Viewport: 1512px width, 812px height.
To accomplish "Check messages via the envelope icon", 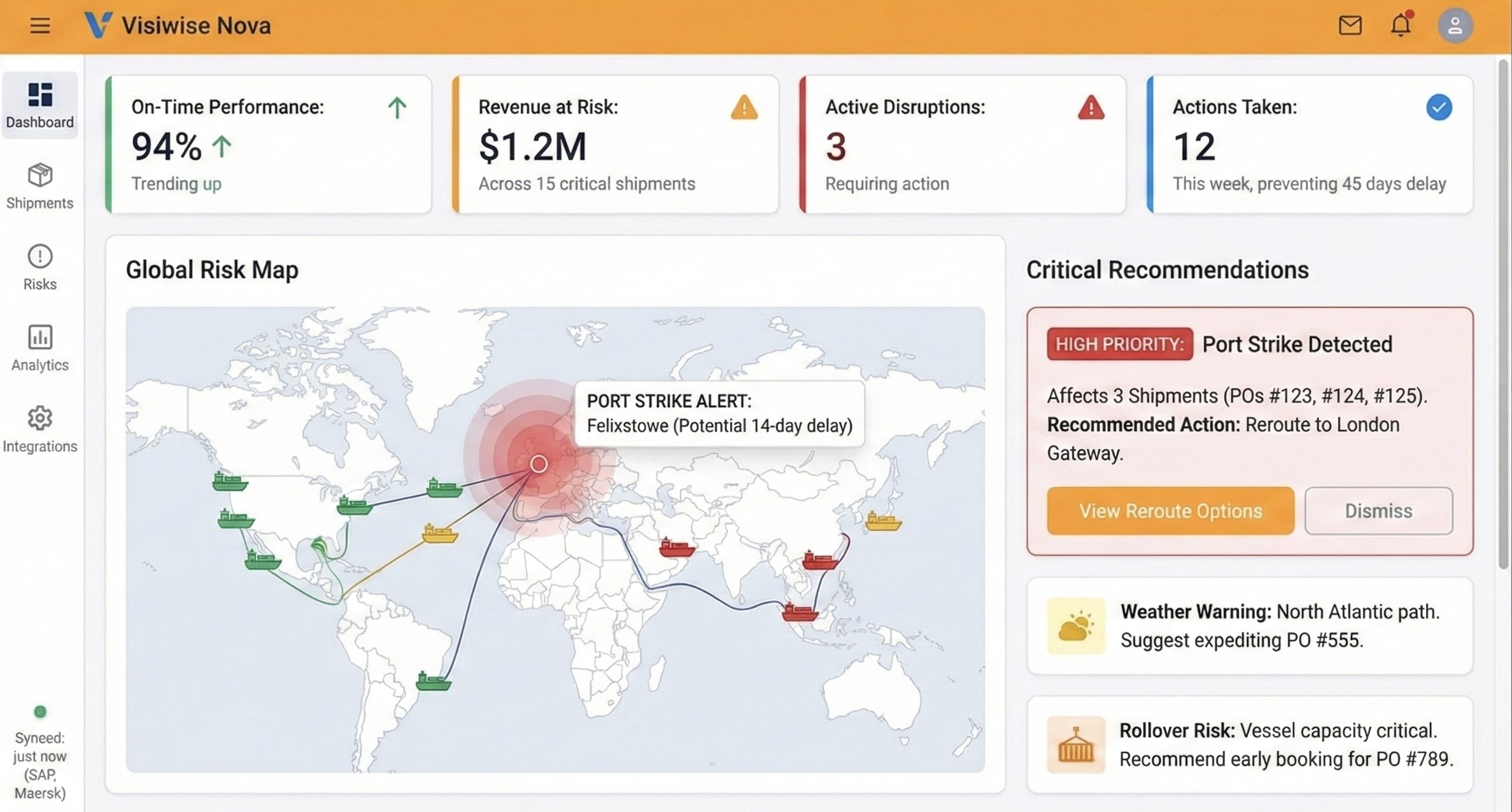I will (1350, 25).
